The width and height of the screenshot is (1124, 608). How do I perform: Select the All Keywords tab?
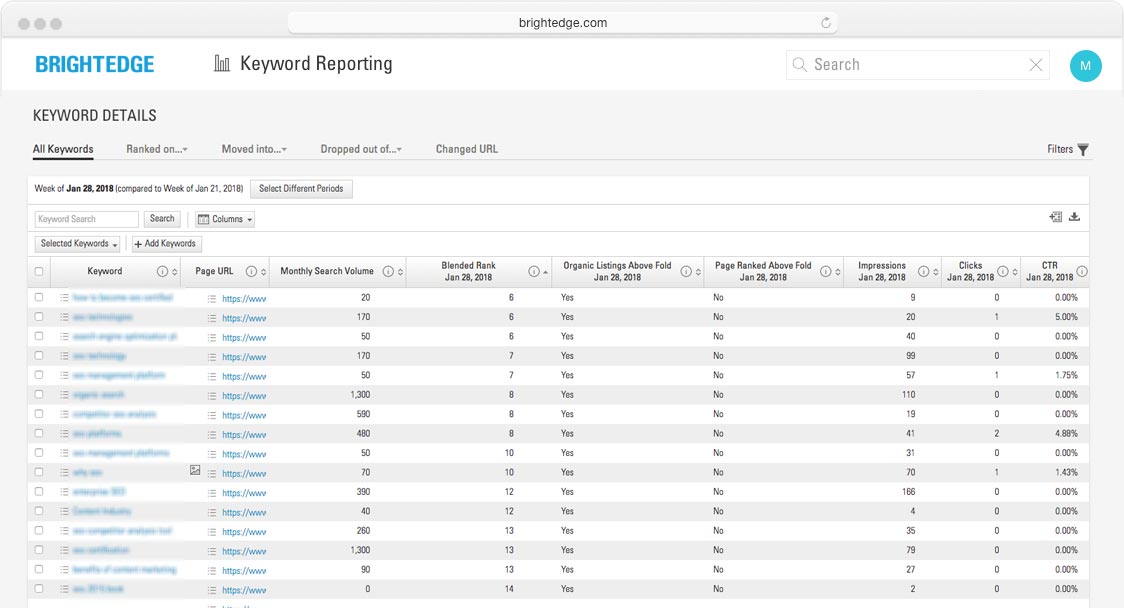pyautogui.click(x=63, y=149)
